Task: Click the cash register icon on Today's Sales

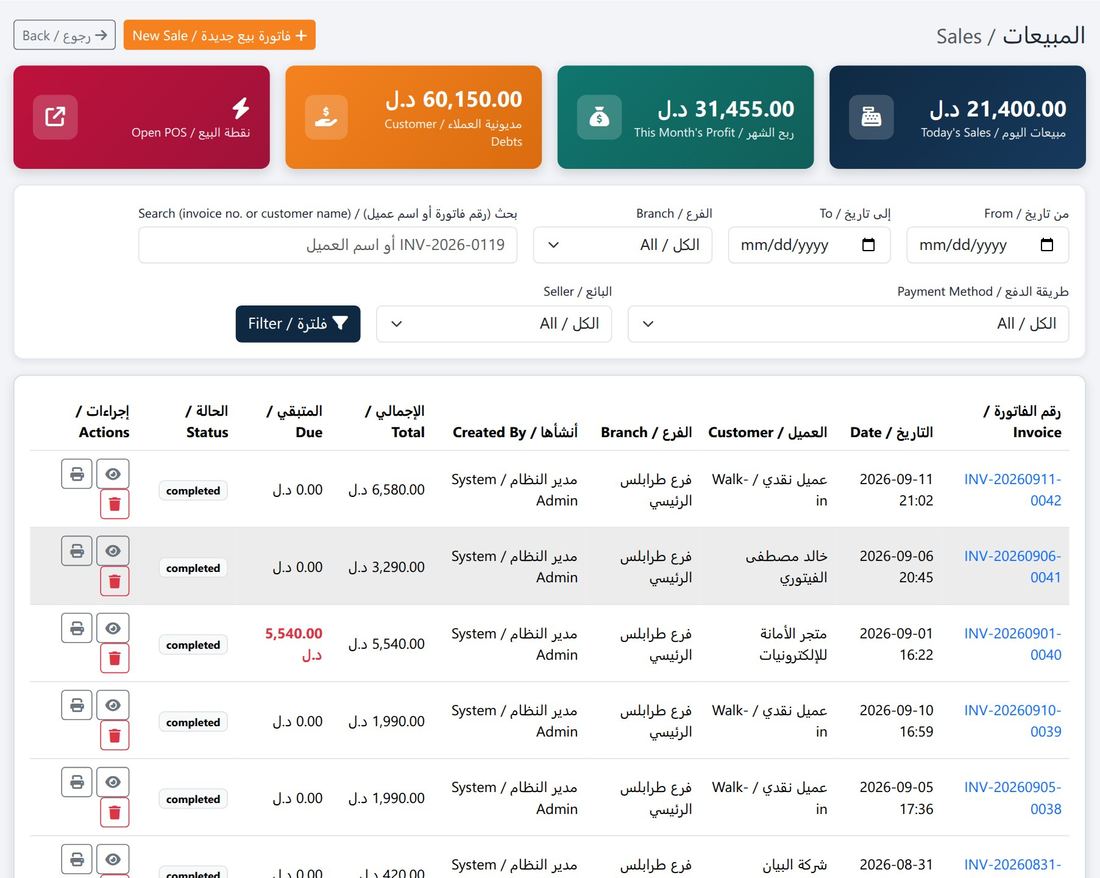Action: (x=871, y=117)
